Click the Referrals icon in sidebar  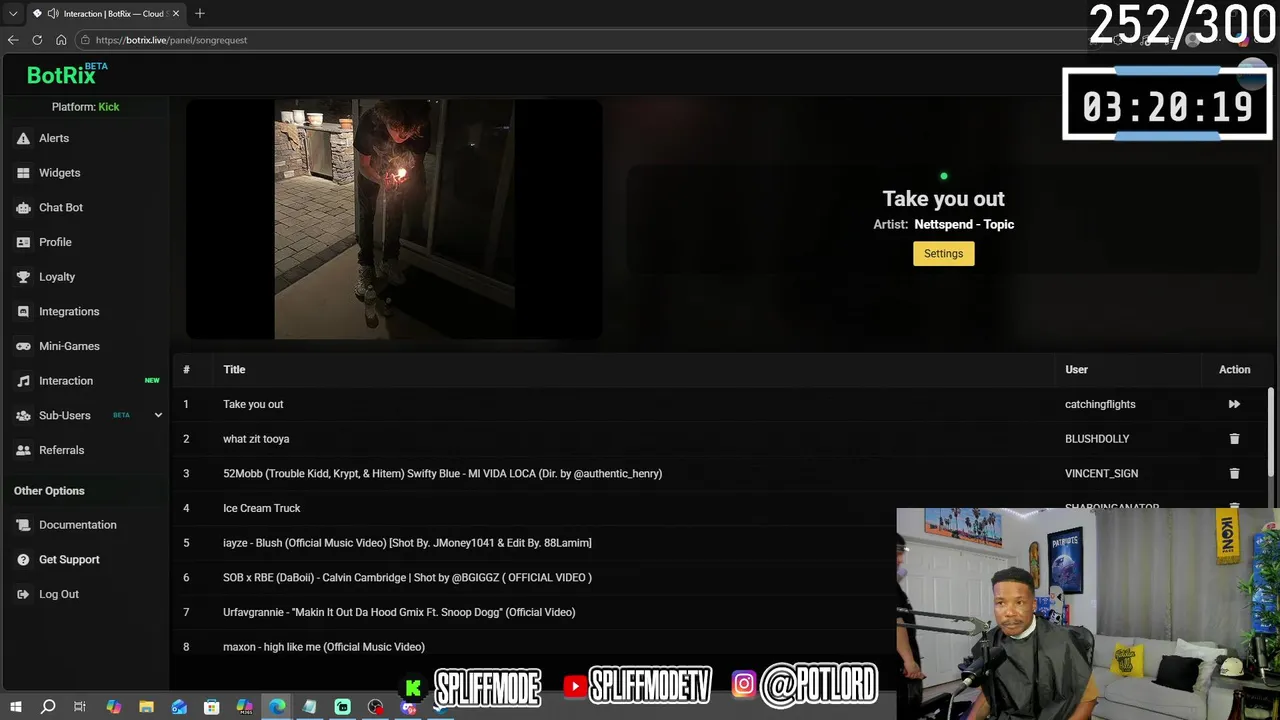[x=23, y=450]
